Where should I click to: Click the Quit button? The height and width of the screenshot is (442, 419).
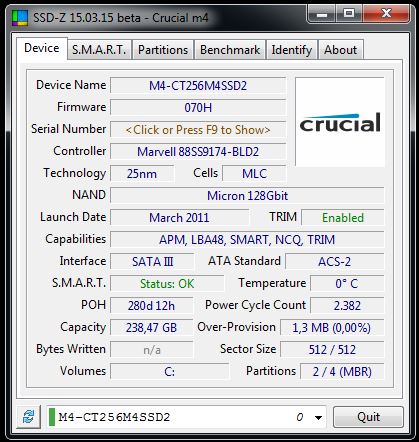pyautogui.click(x=368, y=417)
